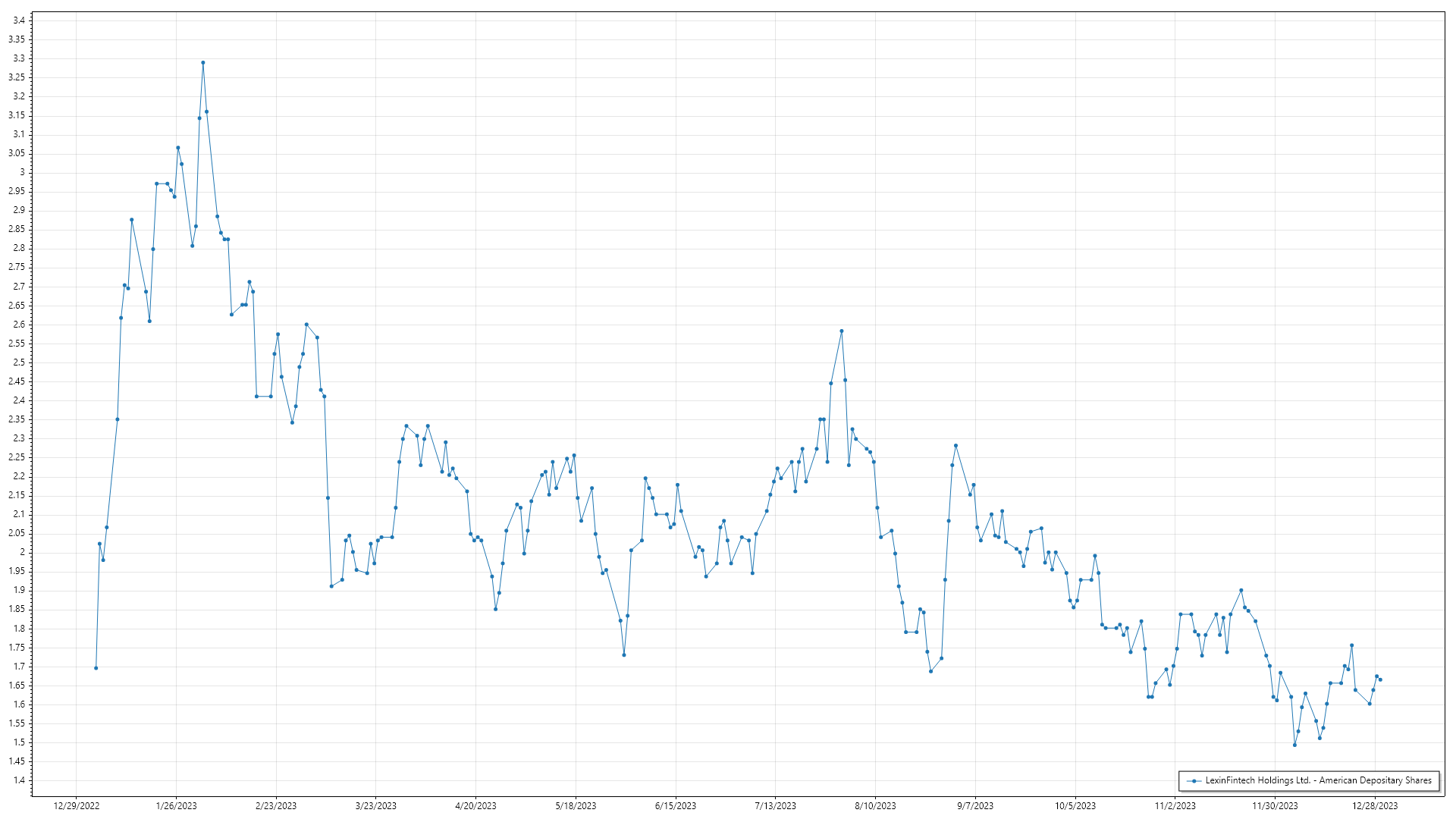Select the 1/26/2023 x-axis label
The width and height of the screenshot is (1456, 819).
point(176,806)
